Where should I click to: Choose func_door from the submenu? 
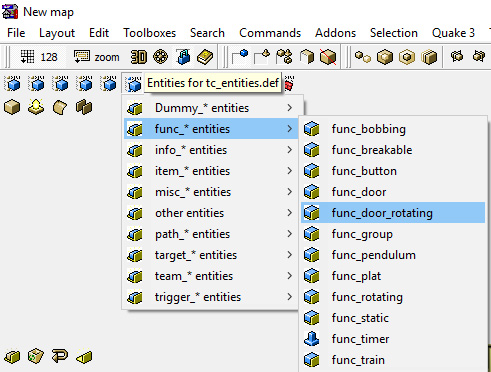point(393,192)
